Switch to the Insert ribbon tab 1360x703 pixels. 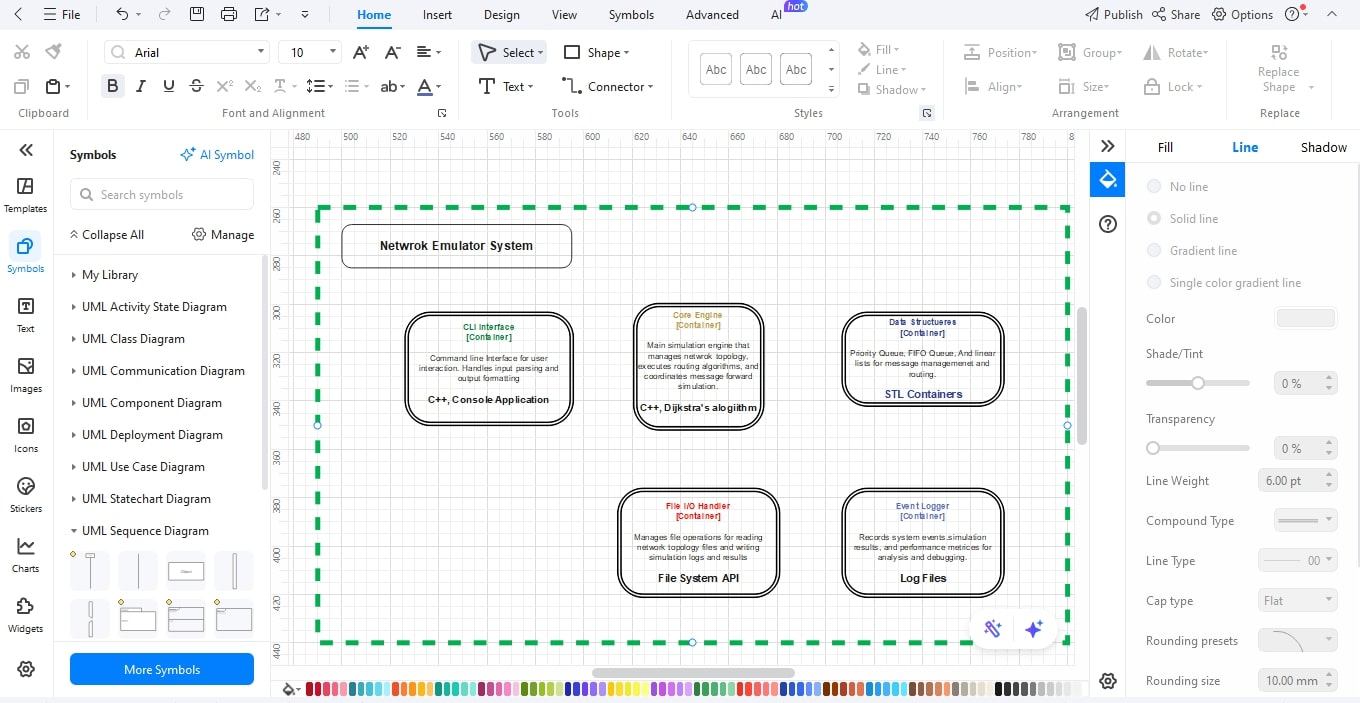point(437,15)
